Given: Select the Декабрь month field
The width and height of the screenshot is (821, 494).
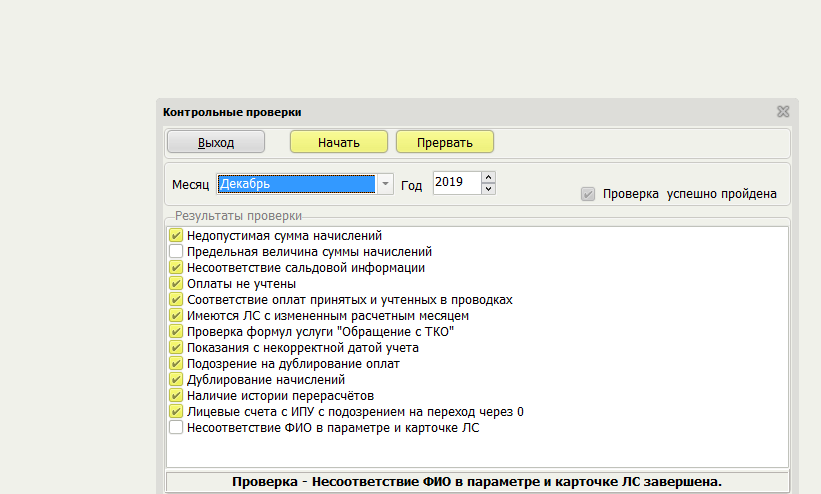Looking at the screenshot, I should tap(296, 184).
